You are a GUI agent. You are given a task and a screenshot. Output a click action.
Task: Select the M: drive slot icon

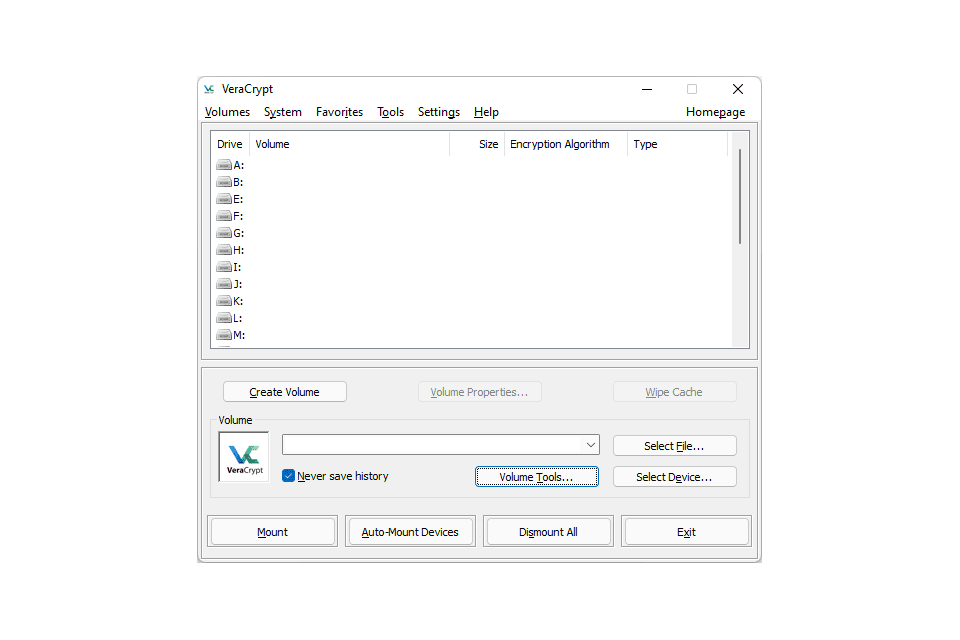pos(224,335)
